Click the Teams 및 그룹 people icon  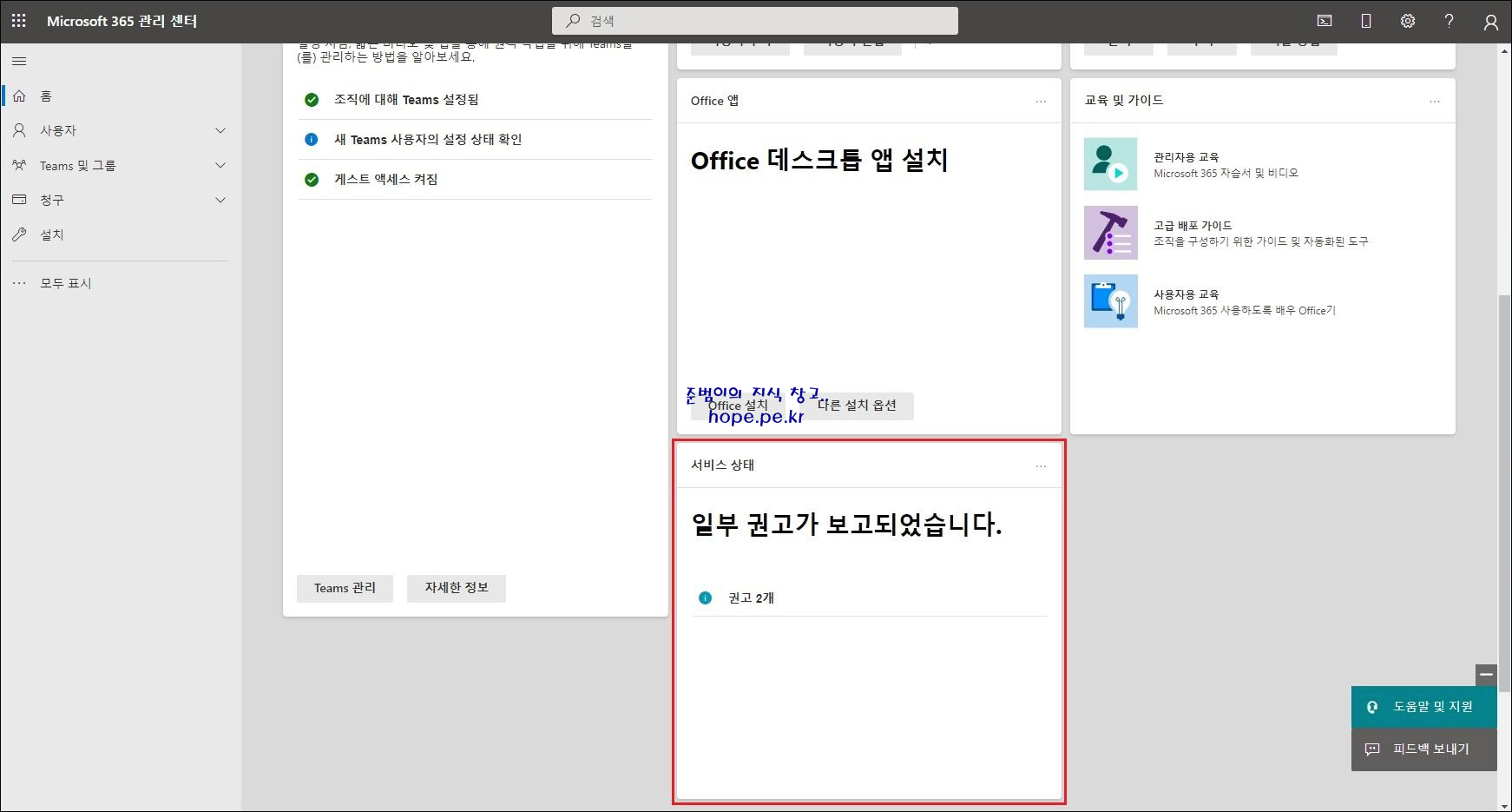click(x=19, y=165)
